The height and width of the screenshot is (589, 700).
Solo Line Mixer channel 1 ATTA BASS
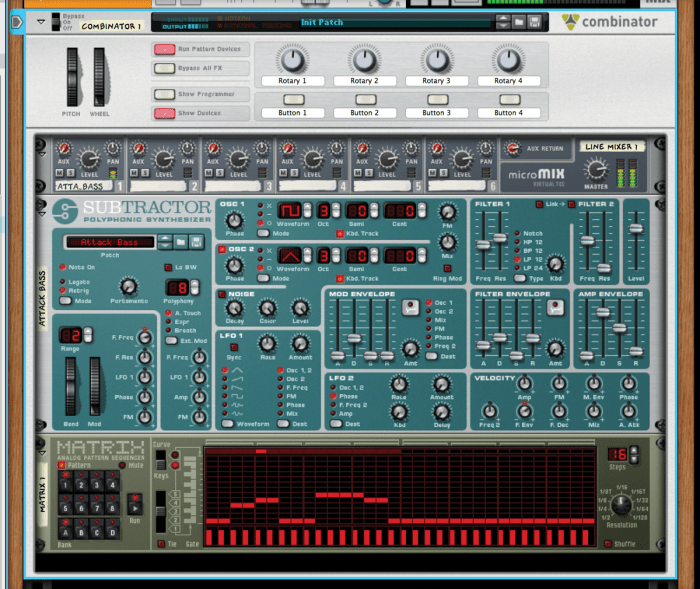point(71,173)
